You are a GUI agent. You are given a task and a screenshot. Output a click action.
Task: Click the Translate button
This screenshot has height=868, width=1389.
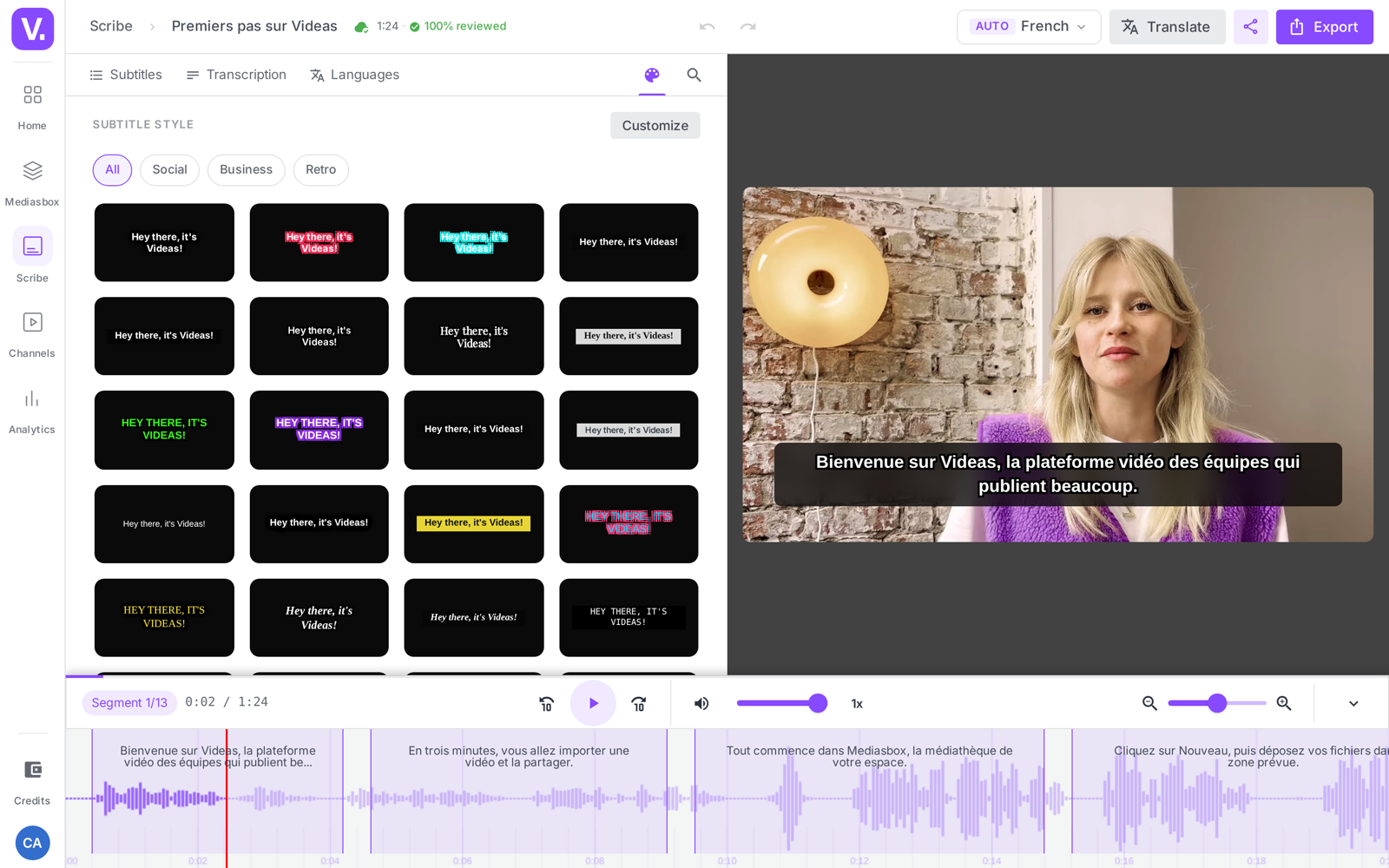[x=1167, y=27]
